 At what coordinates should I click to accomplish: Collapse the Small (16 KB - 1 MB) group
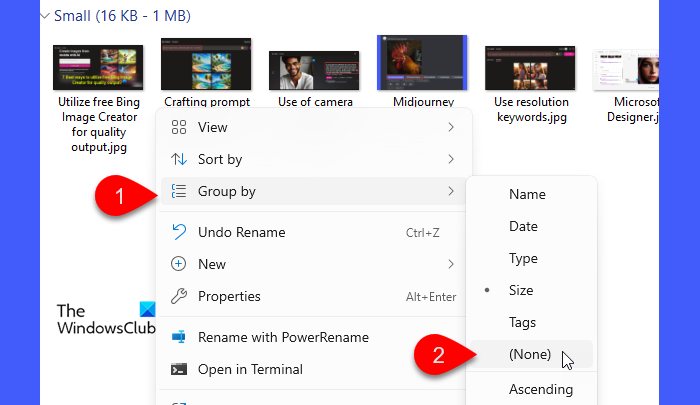tap(43, 16)
